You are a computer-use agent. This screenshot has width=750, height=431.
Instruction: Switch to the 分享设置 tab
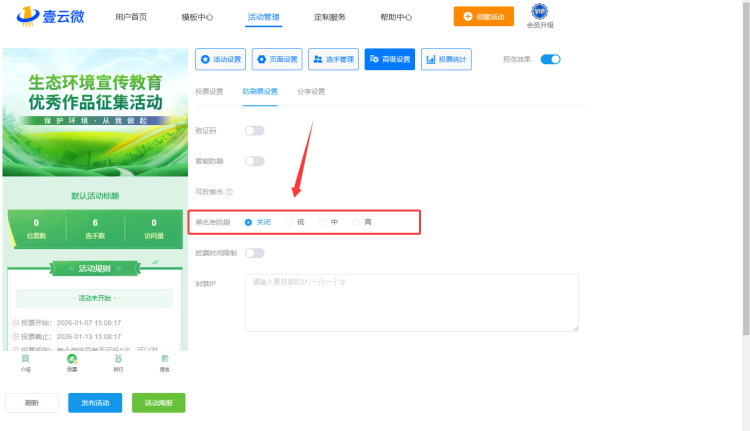[311, 91]
